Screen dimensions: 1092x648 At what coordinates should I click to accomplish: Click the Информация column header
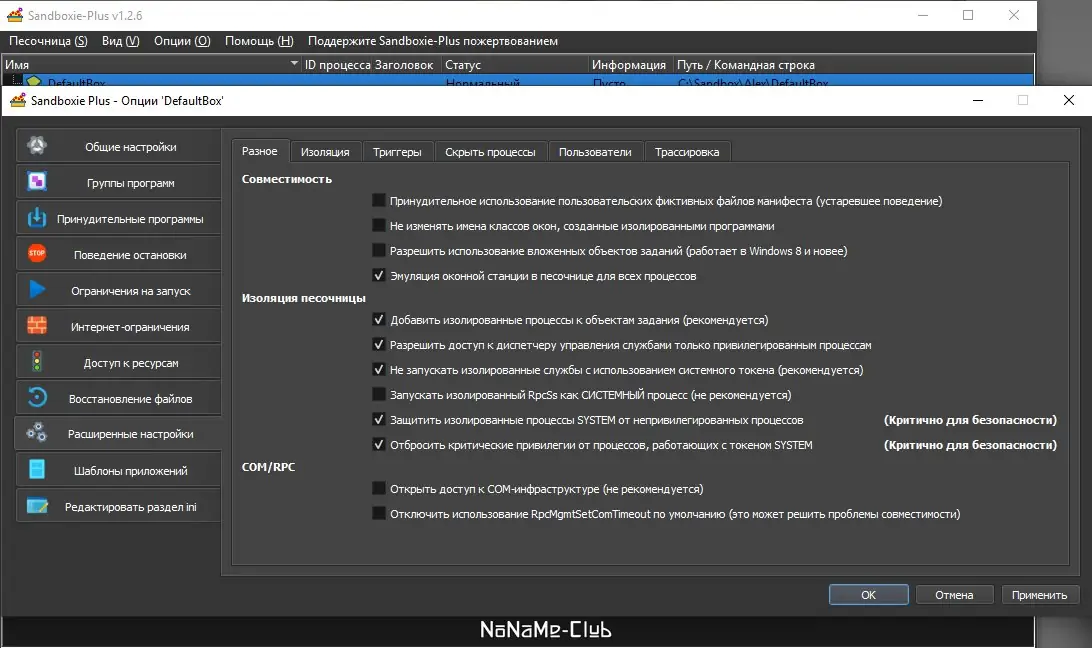pos(629,65)
